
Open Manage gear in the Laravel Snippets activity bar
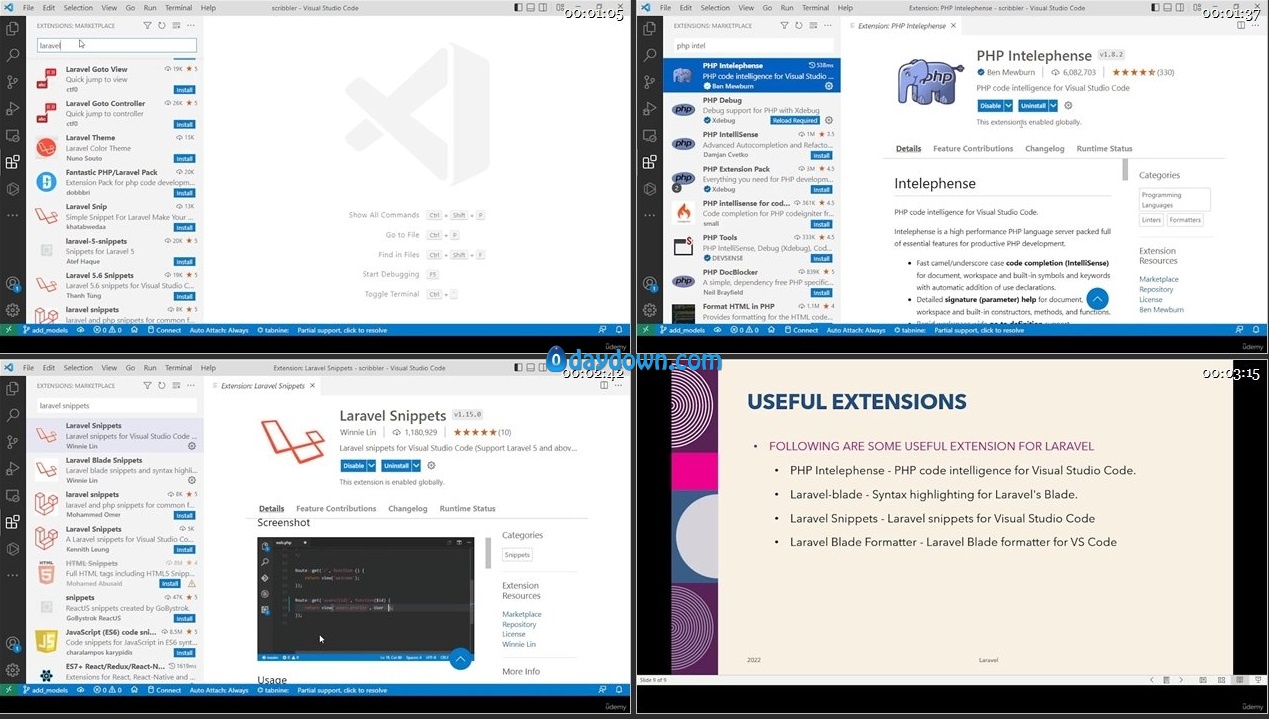tap(13, 670)
